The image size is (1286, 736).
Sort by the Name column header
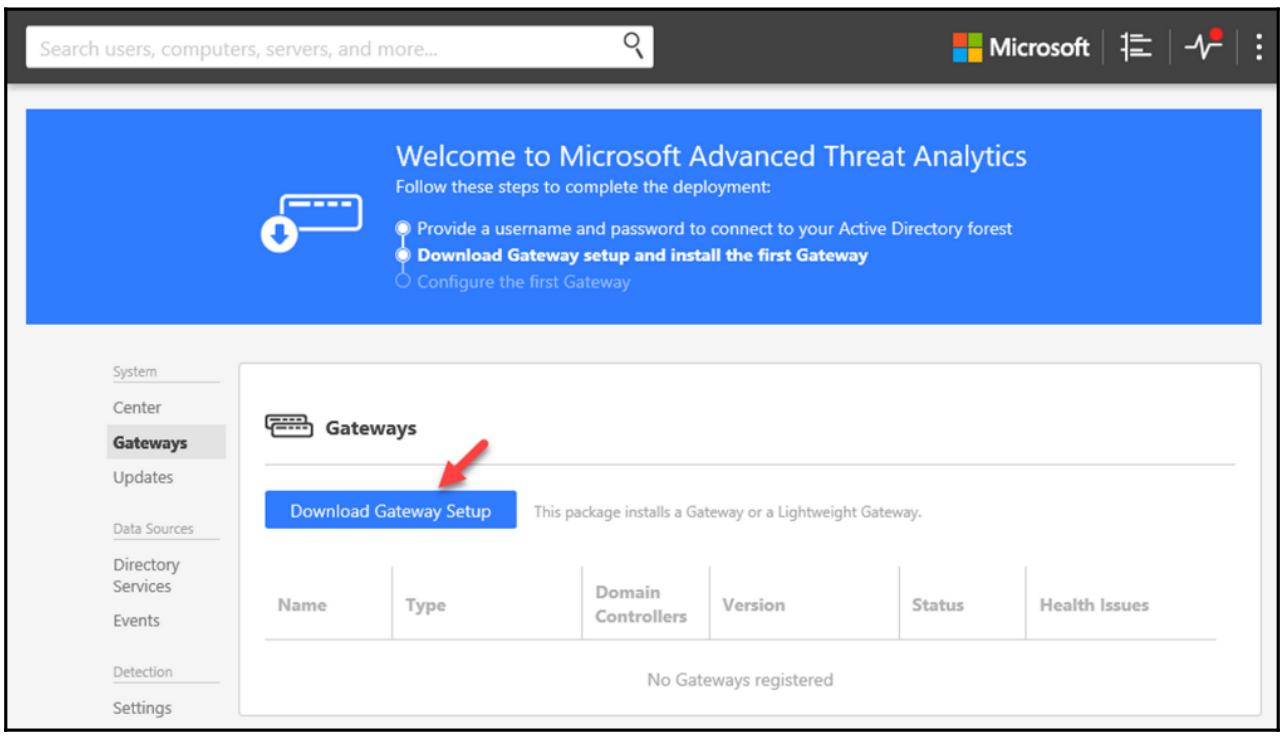click(301, 605)
